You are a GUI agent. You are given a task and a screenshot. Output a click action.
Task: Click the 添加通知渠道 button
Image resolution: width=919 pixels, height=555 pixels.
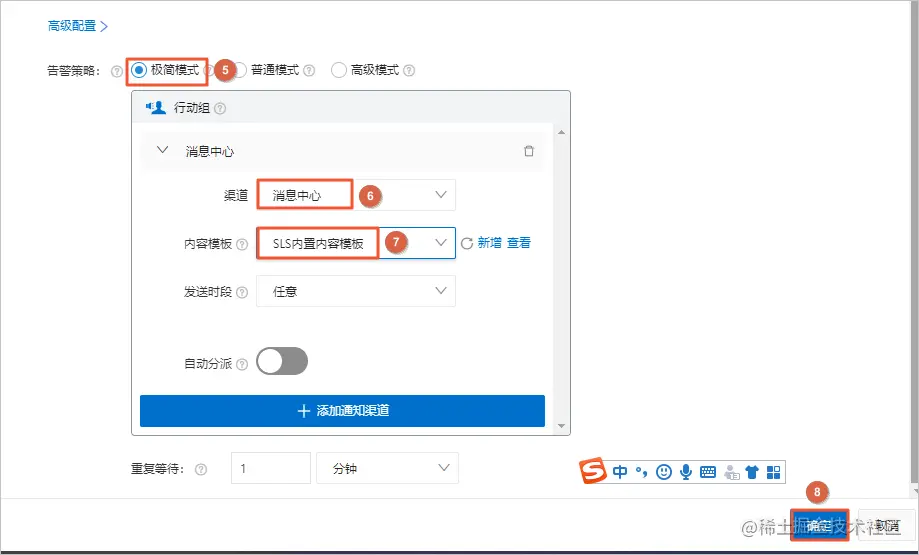[342, 411]
